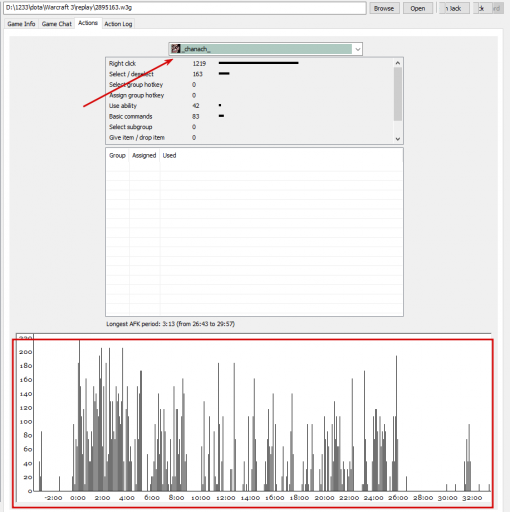This screenshot has width=510, height=512.
Task: Click the 200 value on the graph's vertical axis
Action: coord(26,352)
